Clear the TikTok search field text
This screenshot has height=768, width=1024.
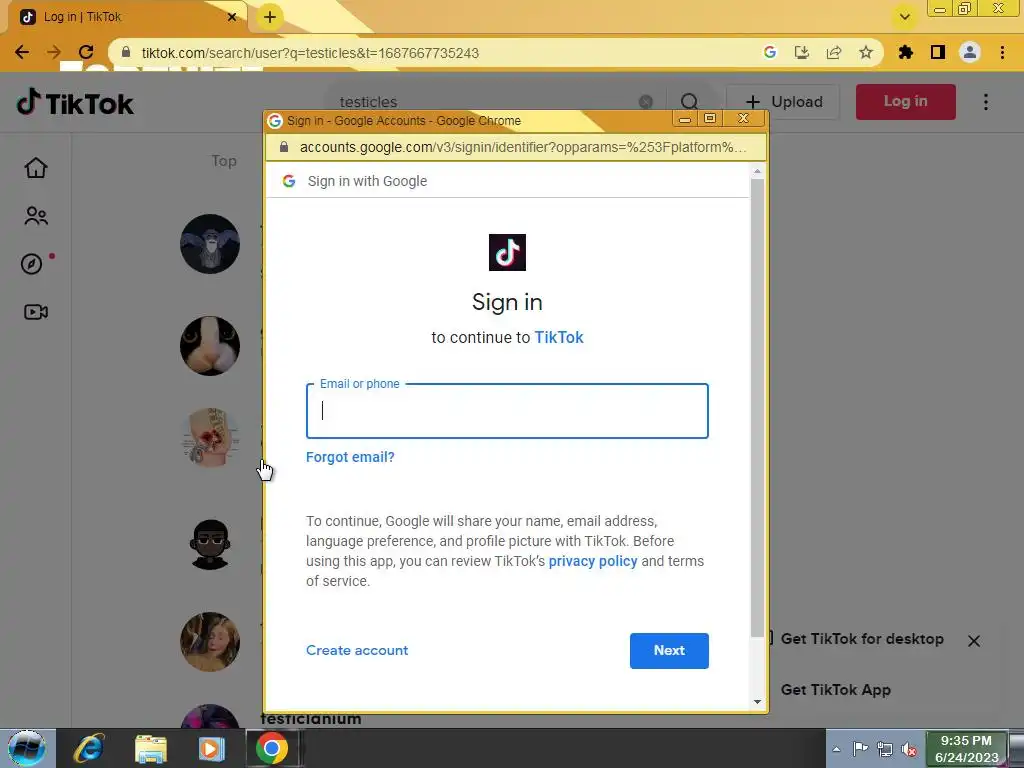click(x=645, y=102)
